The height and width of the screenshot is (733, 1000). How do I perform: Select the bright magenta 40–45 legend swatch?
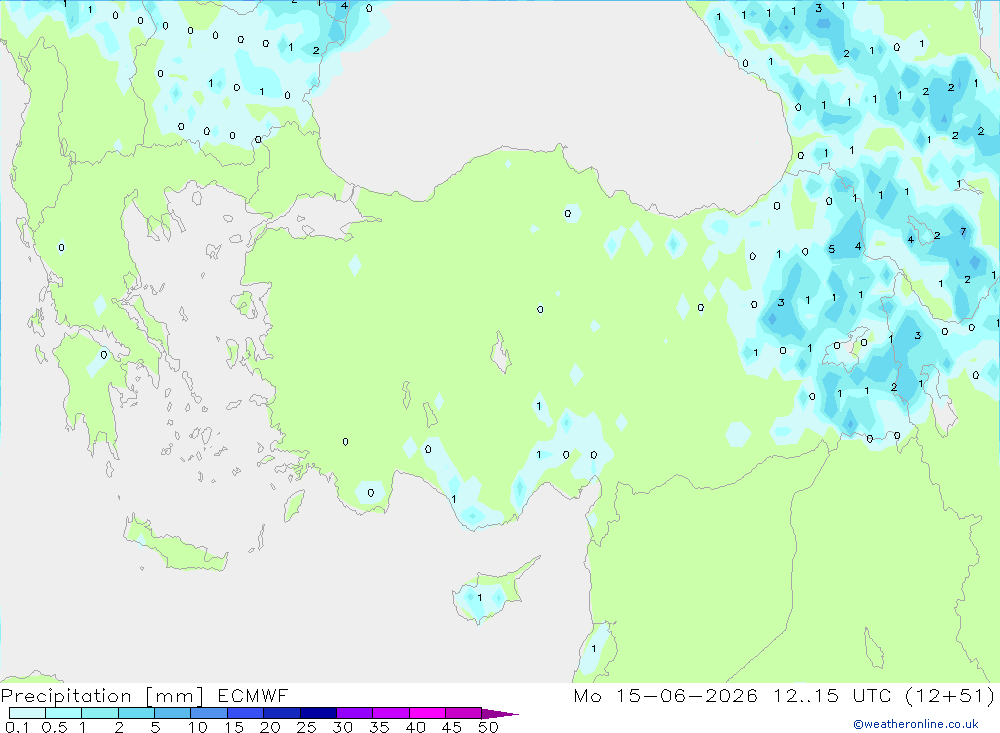pos(427,713)
